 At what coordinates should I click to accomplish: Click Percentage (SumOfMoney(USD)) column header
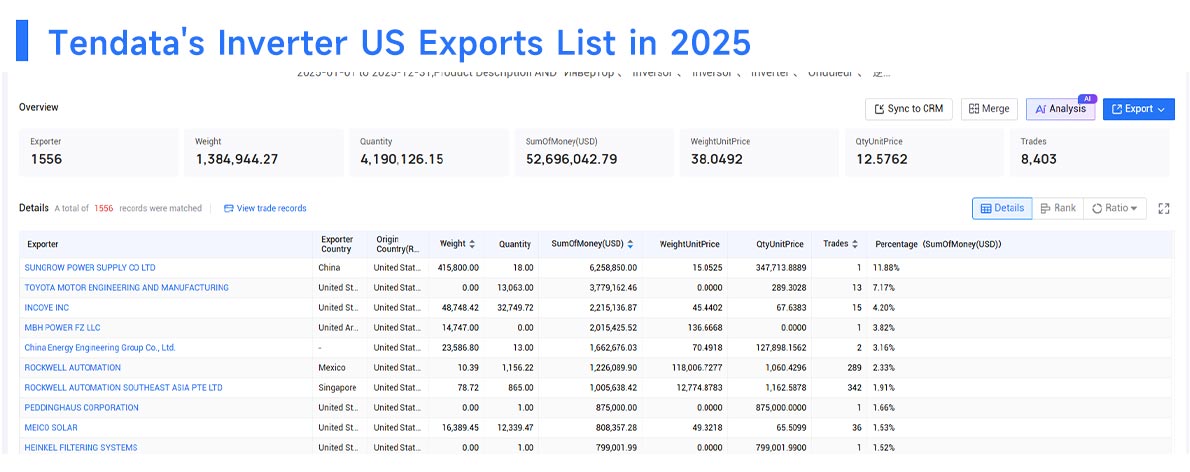click(x=938, y=244)
